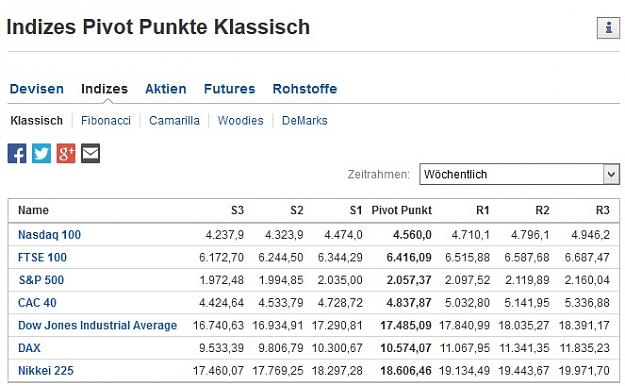The width and height of the screenshot is (625, 386).
Task: Switch to the Aktien tab
Action: pyautogui.click(x=165, y=89)
